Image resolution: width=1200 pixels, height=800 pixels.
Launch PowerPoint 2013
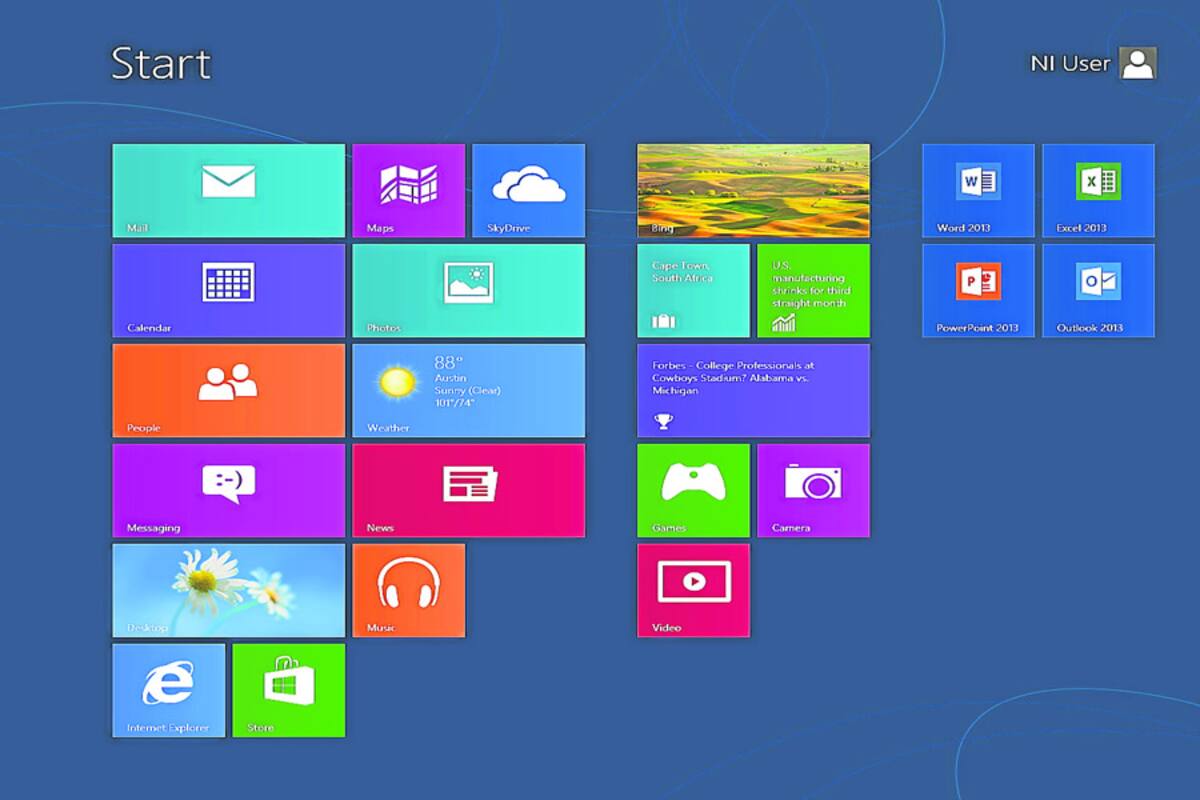(x=978, y=290)
